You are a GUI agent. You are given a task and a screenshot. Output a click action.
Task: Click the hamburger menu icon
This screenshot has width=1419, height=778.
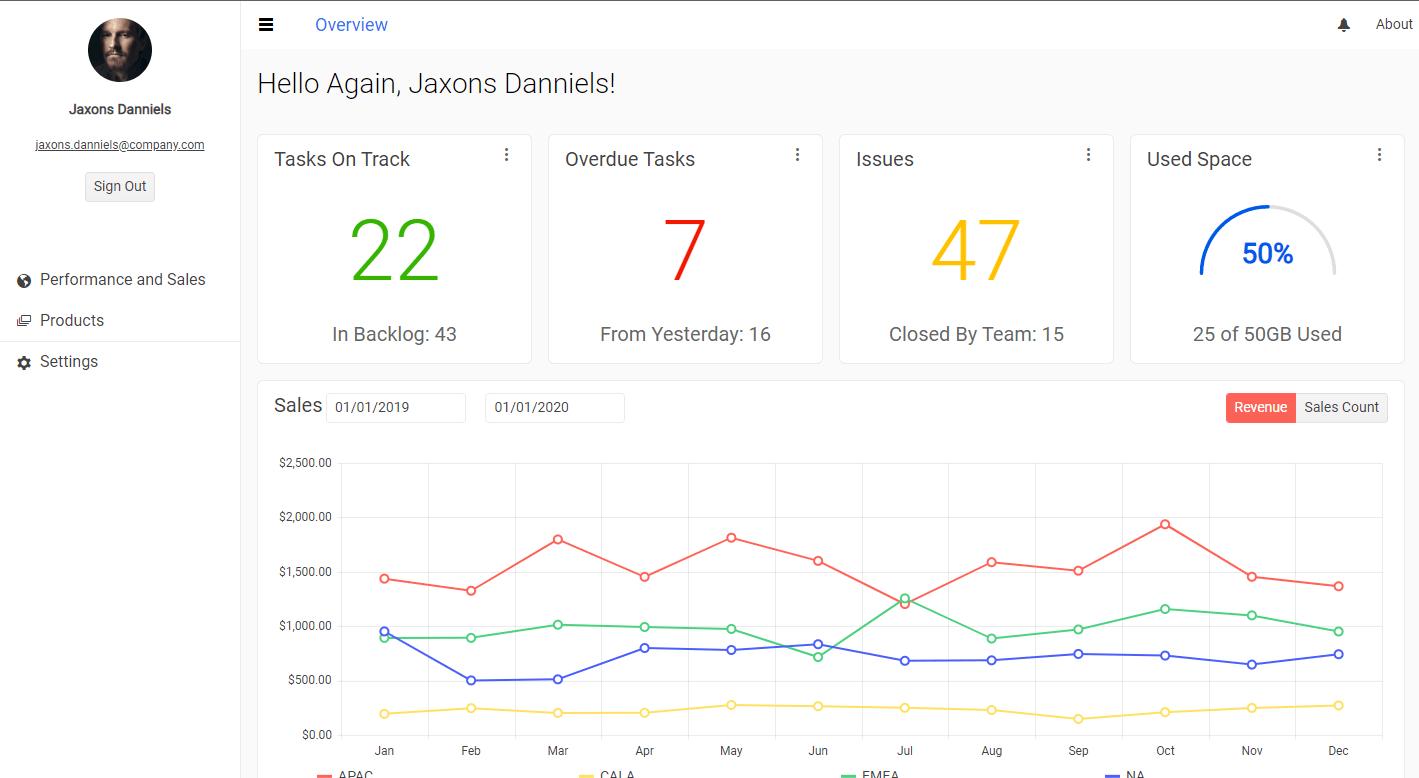pyautogui.click(x=266, y=25)
